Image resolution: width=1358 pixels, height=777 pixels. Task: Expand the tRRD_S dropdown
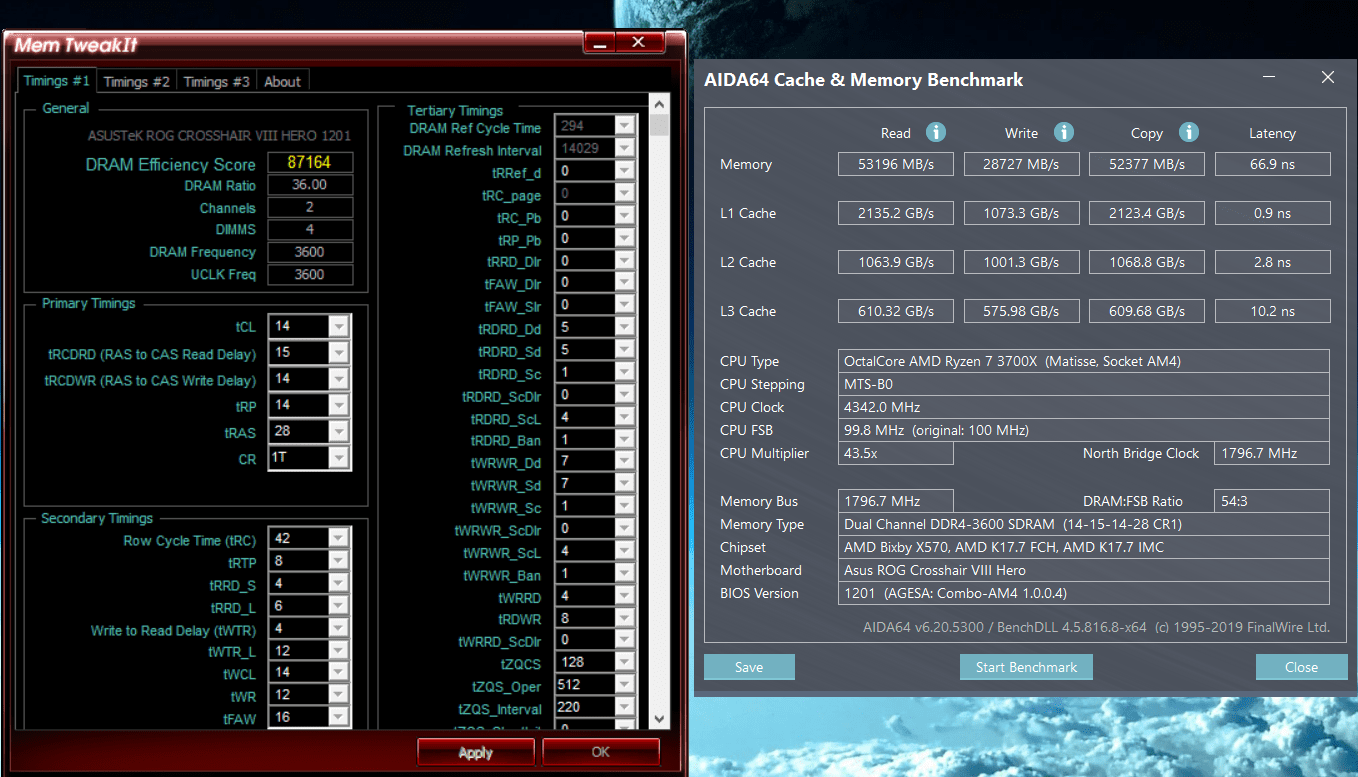[340, 584]
